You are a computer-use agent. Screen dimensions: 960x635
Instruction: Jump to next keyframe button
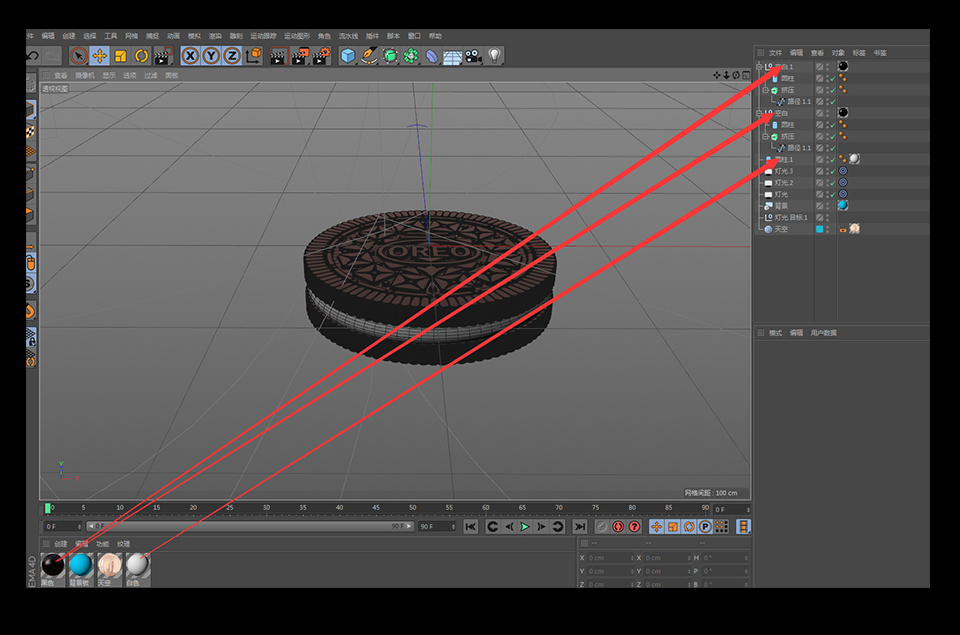[557, 527]
